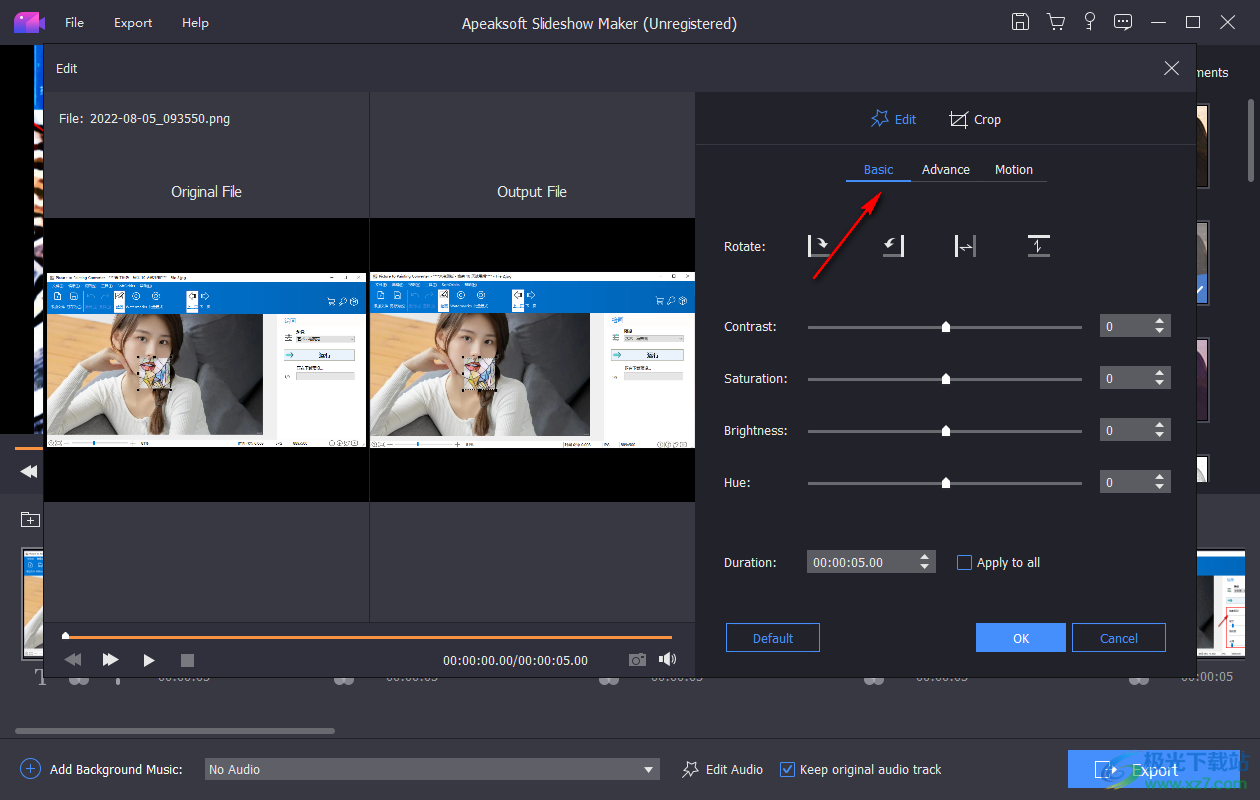Switch to the Crop tool
This screenshot has height=800, width=1260.
point(975,119)
